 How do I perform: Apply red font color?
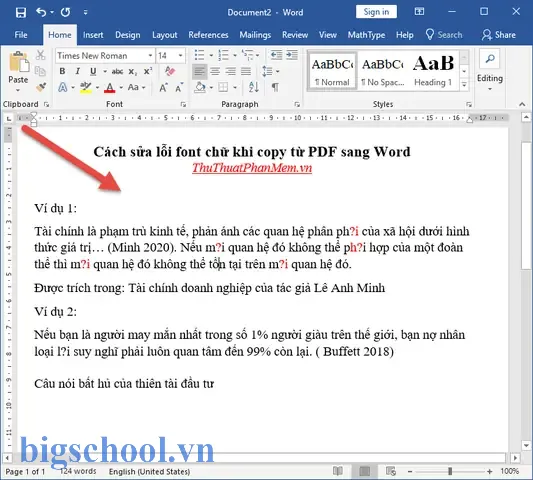(109, 87)
